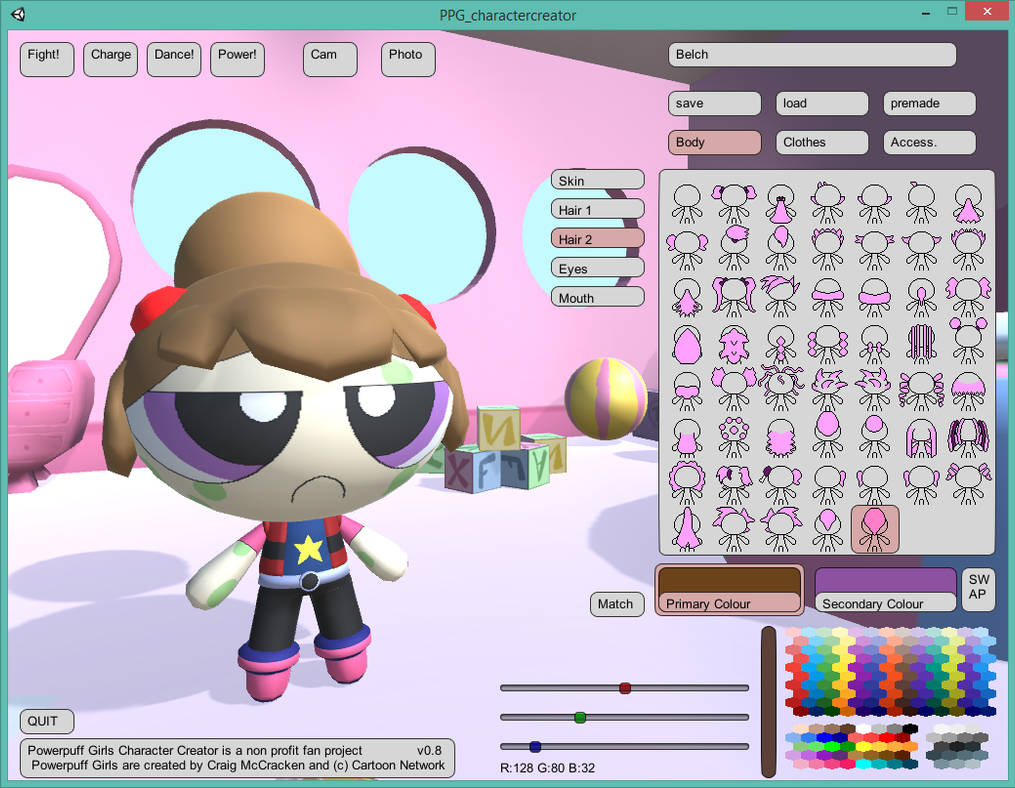Click the Power! button
This screenshot has width=1015, height=788.
coord(237,60)
